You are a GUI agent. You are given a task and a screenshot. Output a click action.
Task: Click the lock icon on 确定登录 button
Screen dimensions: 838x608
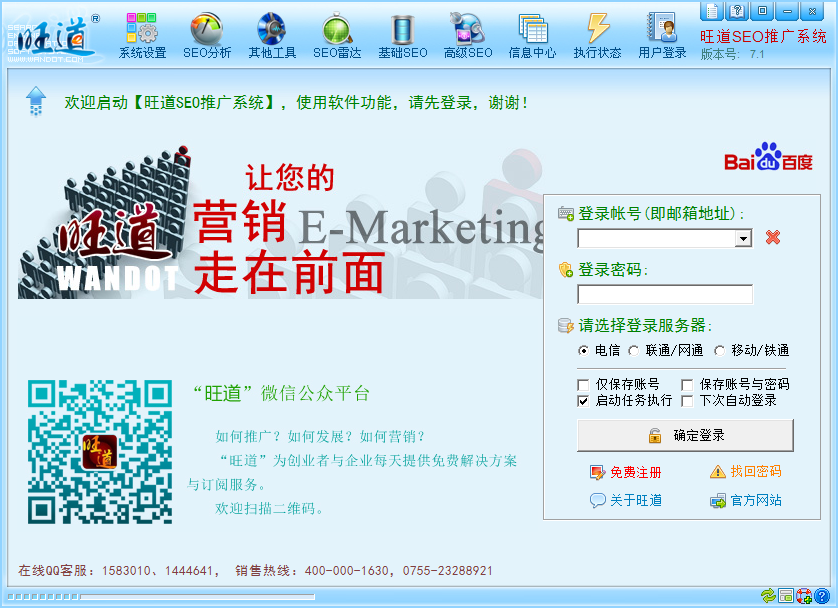pos(655,435)
